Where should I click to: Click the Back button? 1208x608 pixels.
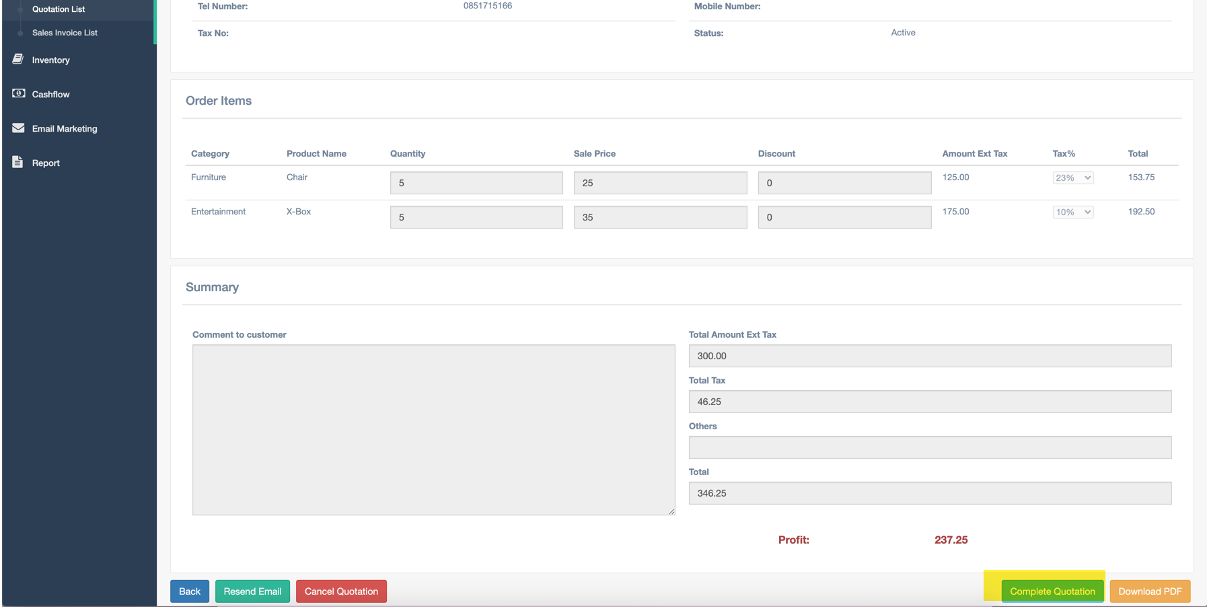point(190,592)
